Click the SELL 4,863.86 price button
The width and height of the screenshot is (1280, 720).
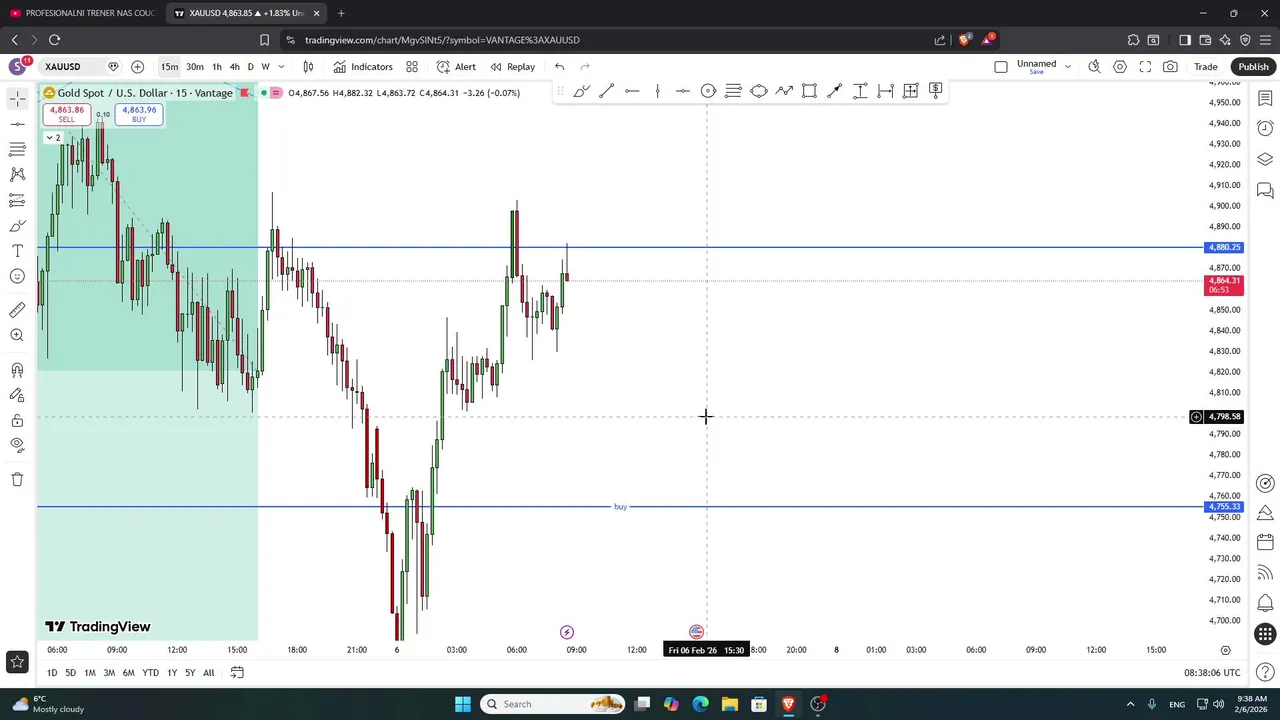tap(66, 114)
